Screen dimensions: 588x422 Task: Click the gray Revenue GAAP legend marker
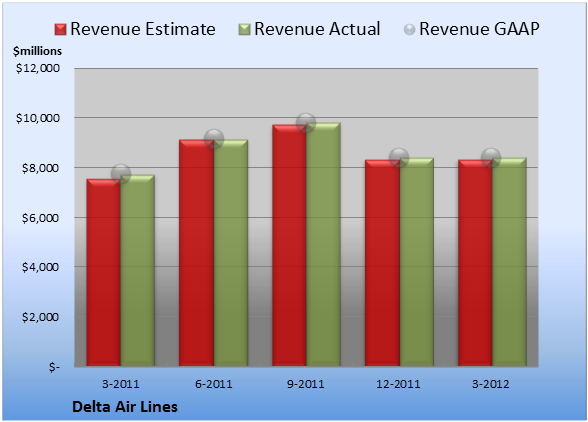click(x=409, y=30)
